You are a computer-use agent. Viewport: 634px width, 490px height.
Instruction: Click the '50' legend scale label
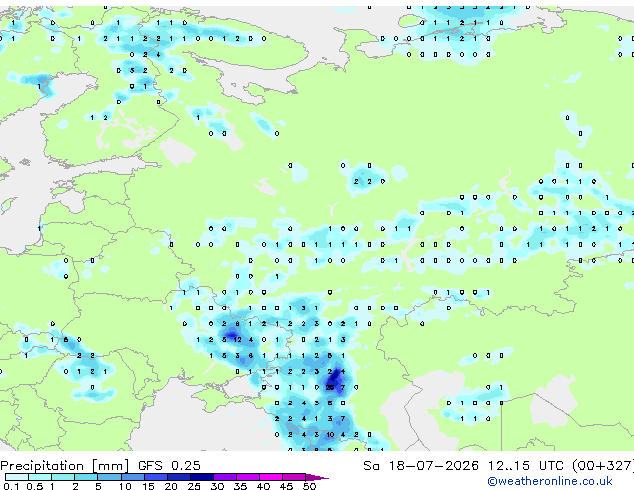click(x=309, y=486)
